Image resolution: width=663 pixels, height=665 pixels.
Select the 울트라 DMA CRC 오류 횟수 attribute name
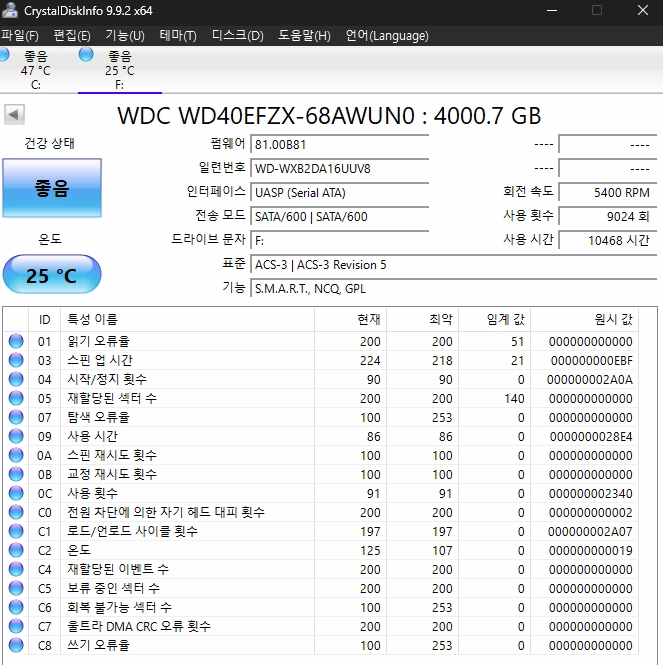(139, 626)
